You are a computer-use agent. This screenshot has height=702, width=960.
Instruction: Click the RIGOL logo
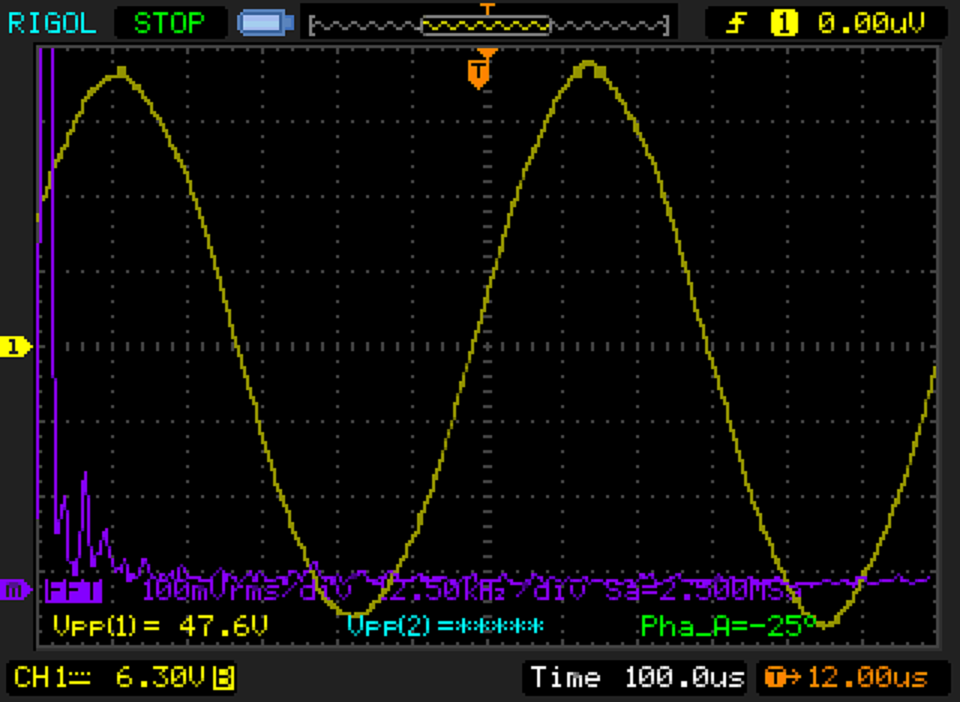click(52, 22)
